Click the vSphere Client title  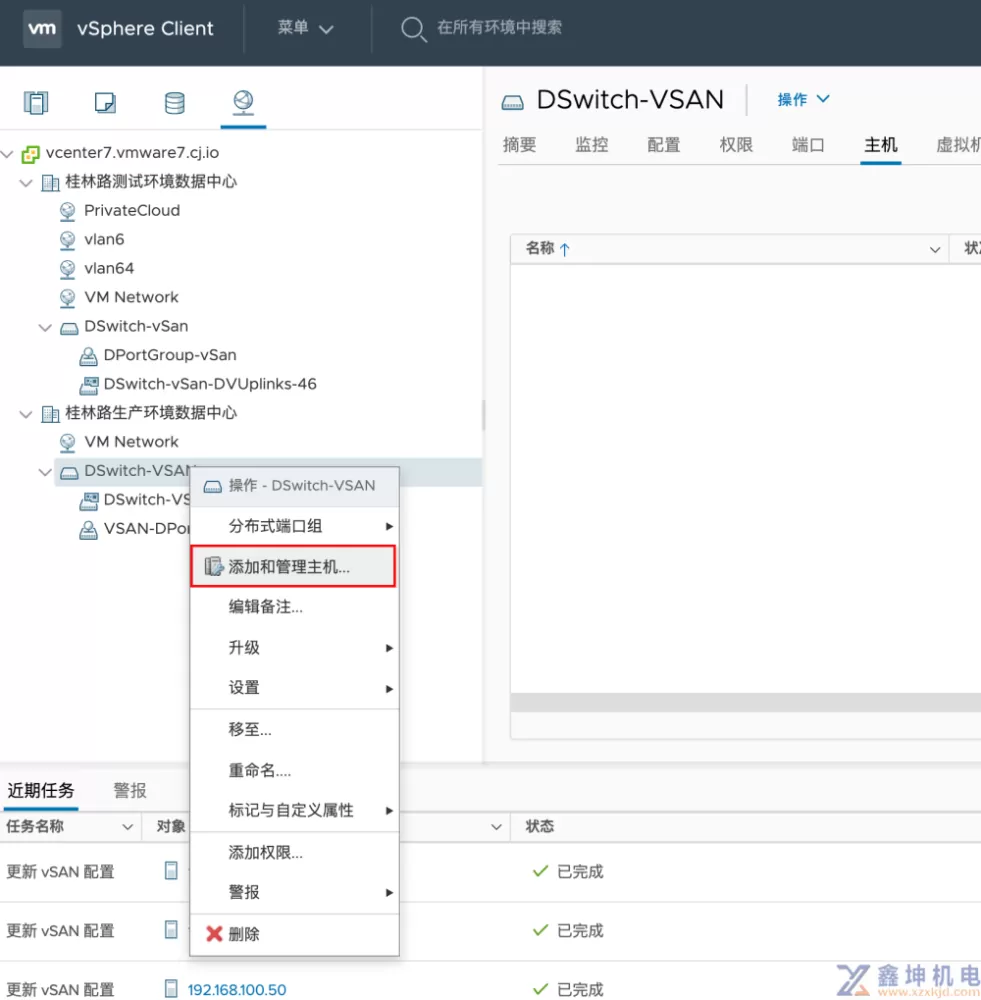(x=145, y=29)
